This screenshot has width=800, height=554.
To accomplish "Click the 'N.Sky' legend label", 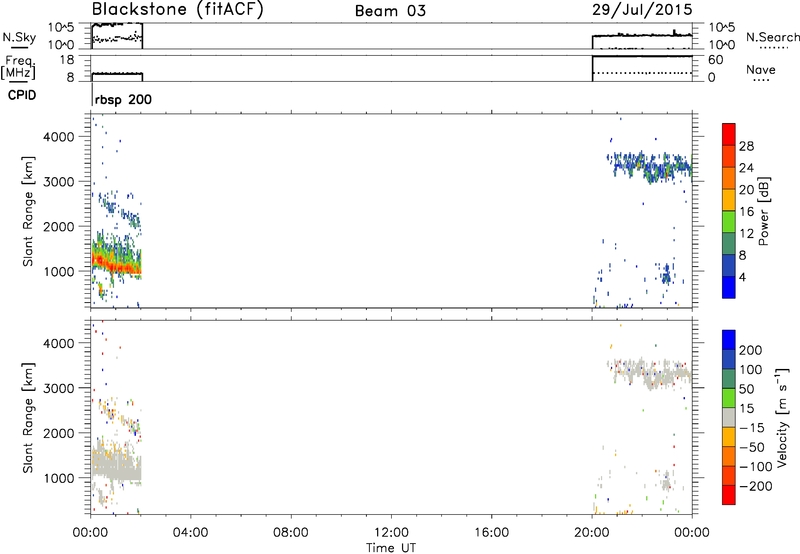I will coord(19,37).
